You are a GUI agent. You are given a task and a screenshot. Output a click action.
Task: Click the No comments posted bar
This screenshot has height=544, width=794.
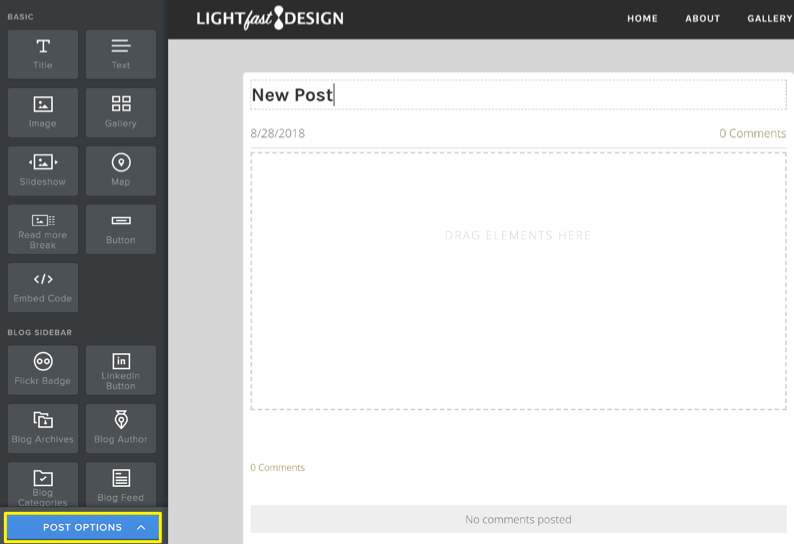[x=518, y=519]
